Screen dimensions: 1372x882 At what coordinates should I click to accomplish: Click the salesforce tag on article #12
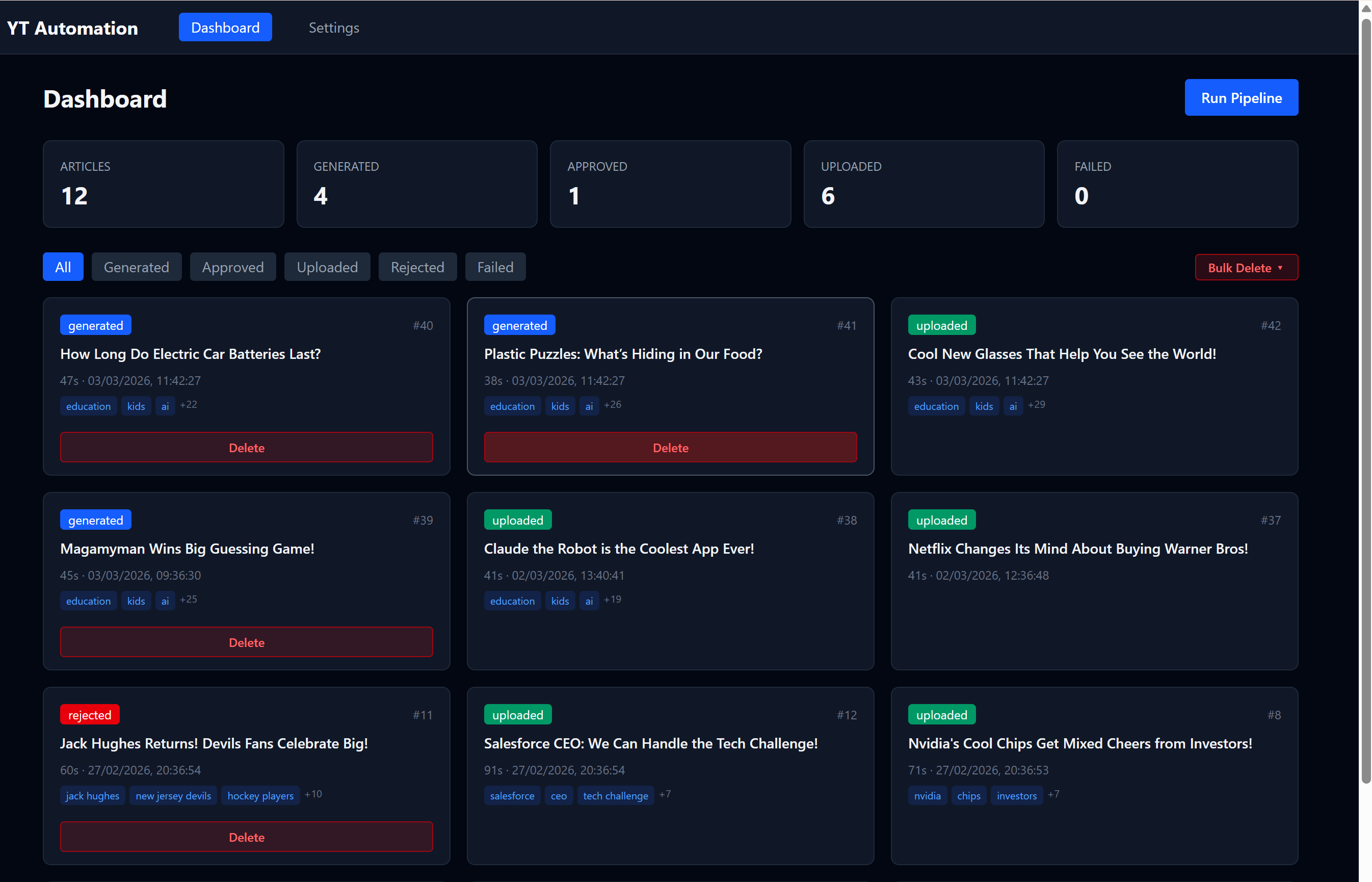[x=512, y=795]
